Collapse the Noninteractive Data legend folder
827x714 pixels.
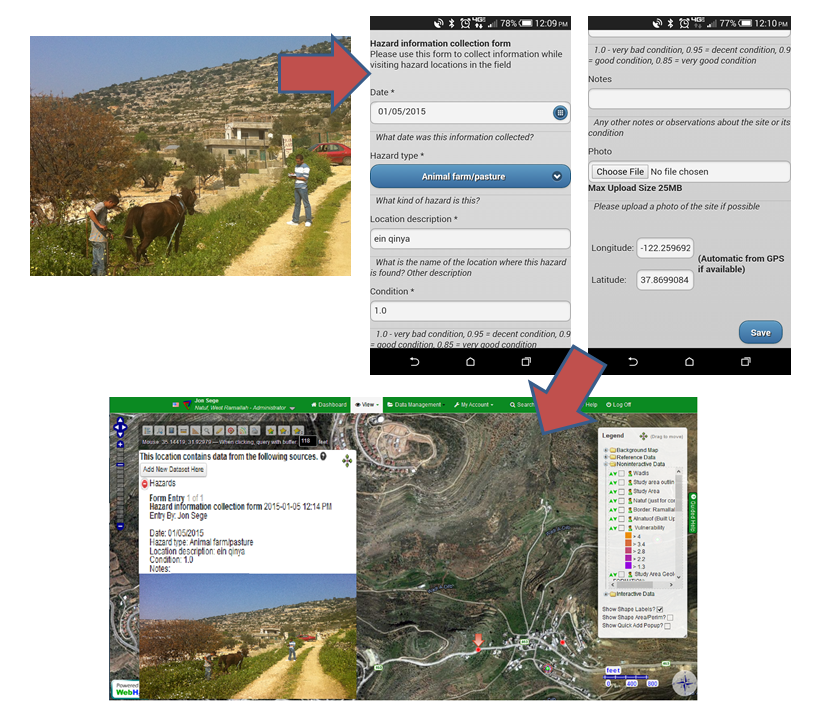click(x=605, y=464)
